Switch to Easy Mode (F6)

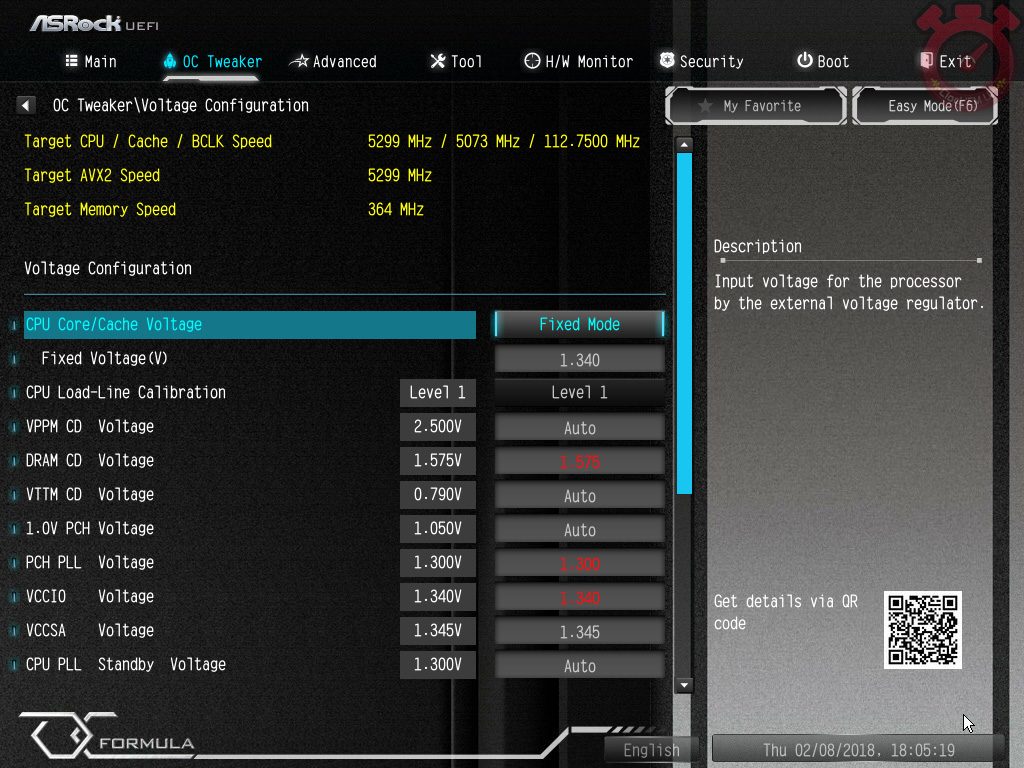[x=925, y=106]
